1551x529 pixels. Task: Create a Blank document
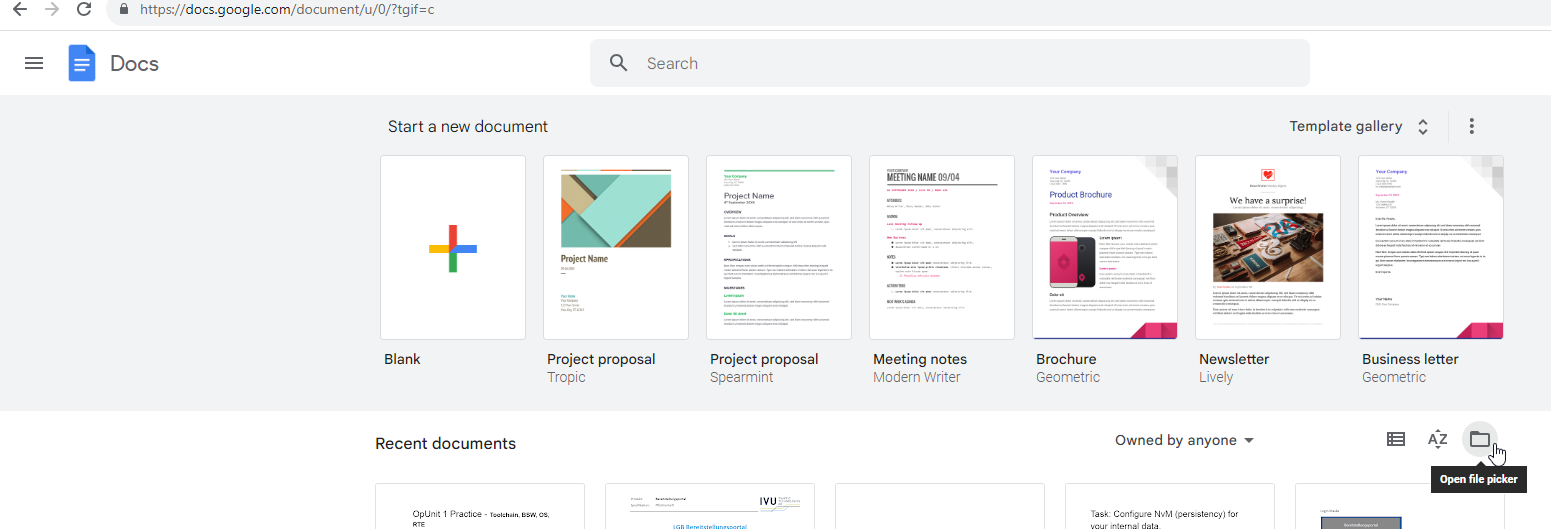click(453, 248)
